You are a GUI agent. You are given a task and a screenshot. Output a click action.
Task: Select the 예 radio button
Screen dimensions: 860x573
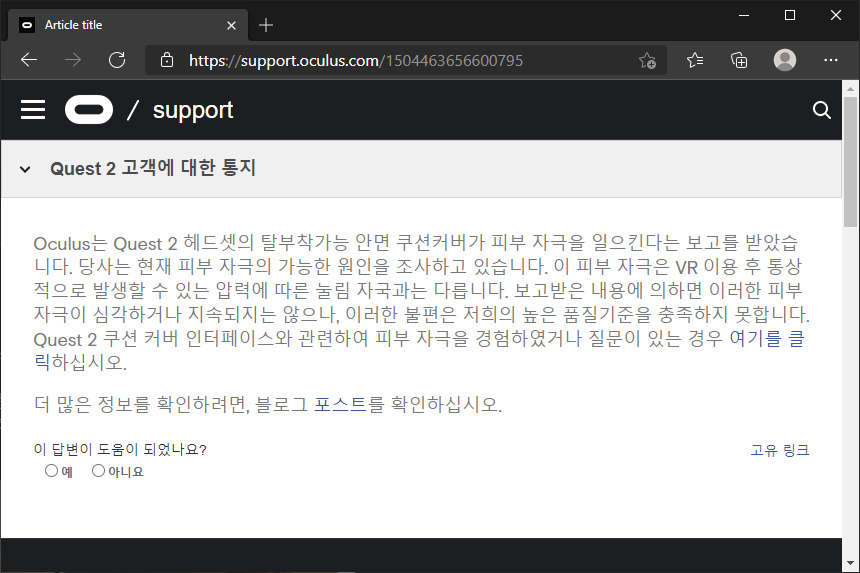click(52, 470)
